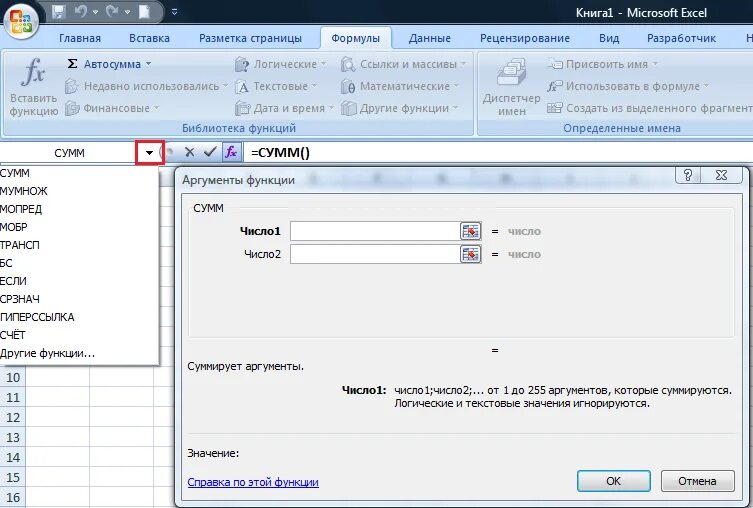Save workbook via quick access toolbar
The height and width of the screenshot is (508, 753).
59,12
